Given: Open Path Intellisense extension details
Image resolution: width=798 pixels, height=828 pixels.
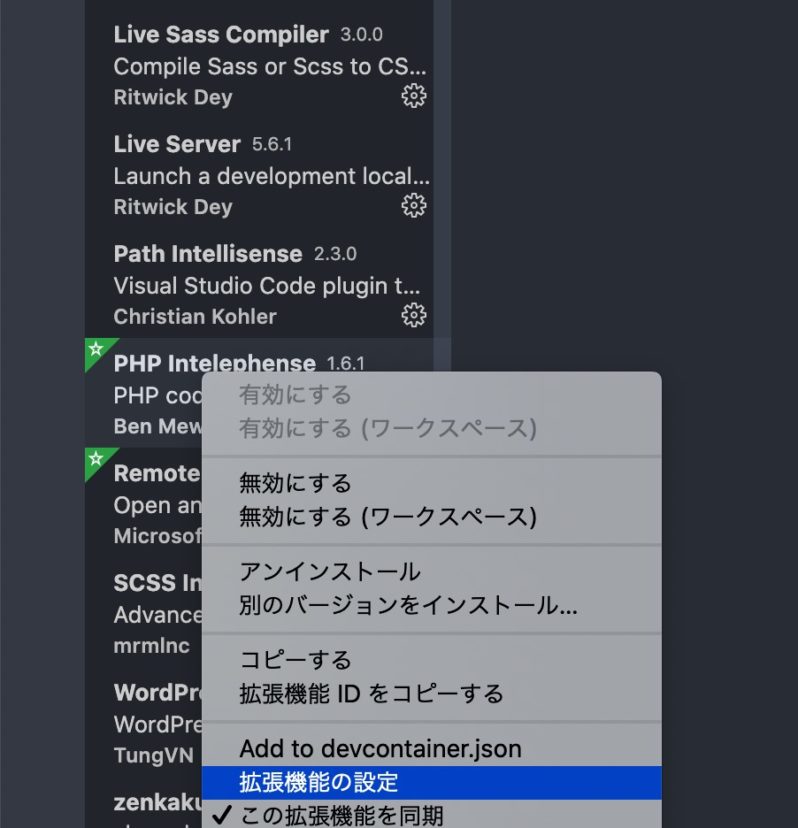Looking at the screenshot, I should 208,254.
